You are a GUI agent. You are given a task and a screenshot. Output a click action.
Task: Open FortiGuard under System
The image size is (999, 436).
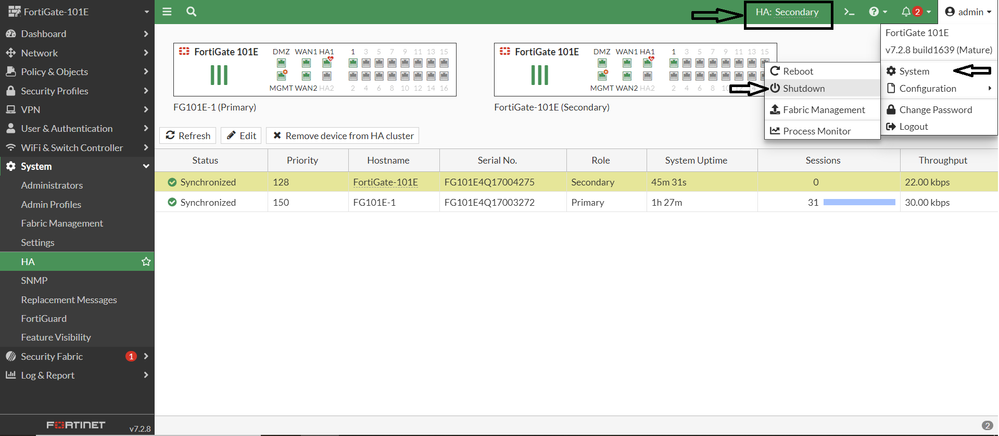coord(43,318)
